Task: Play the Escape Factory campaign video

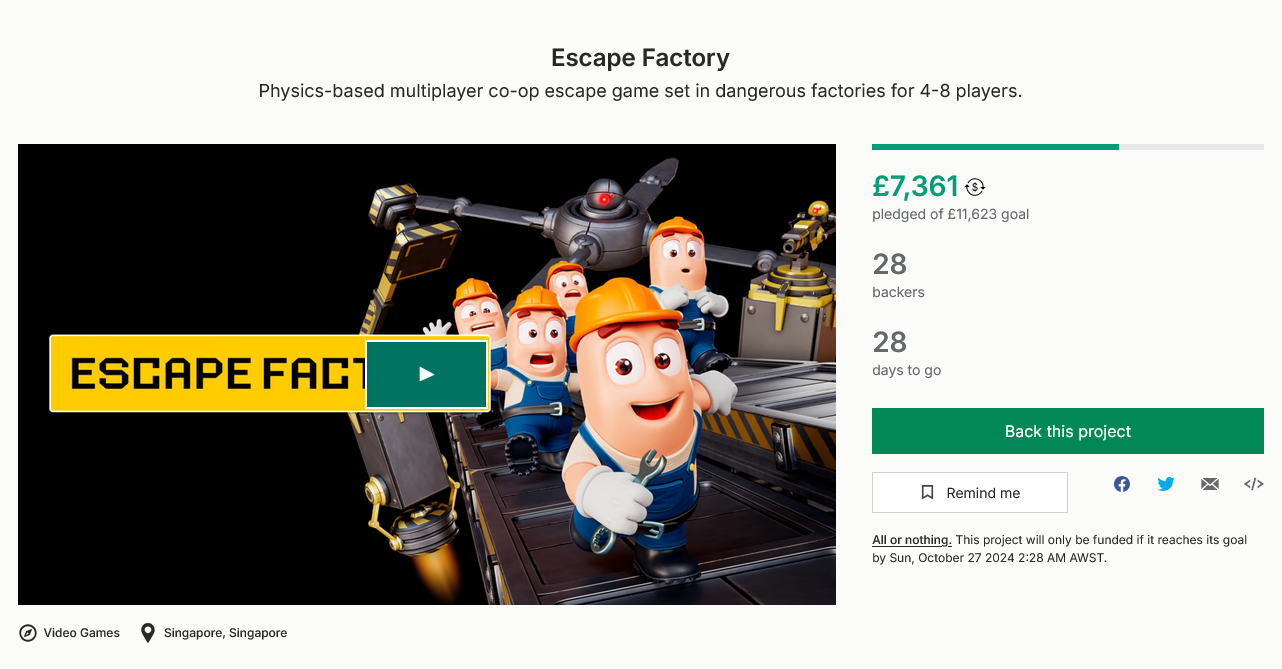Action: 427,374
